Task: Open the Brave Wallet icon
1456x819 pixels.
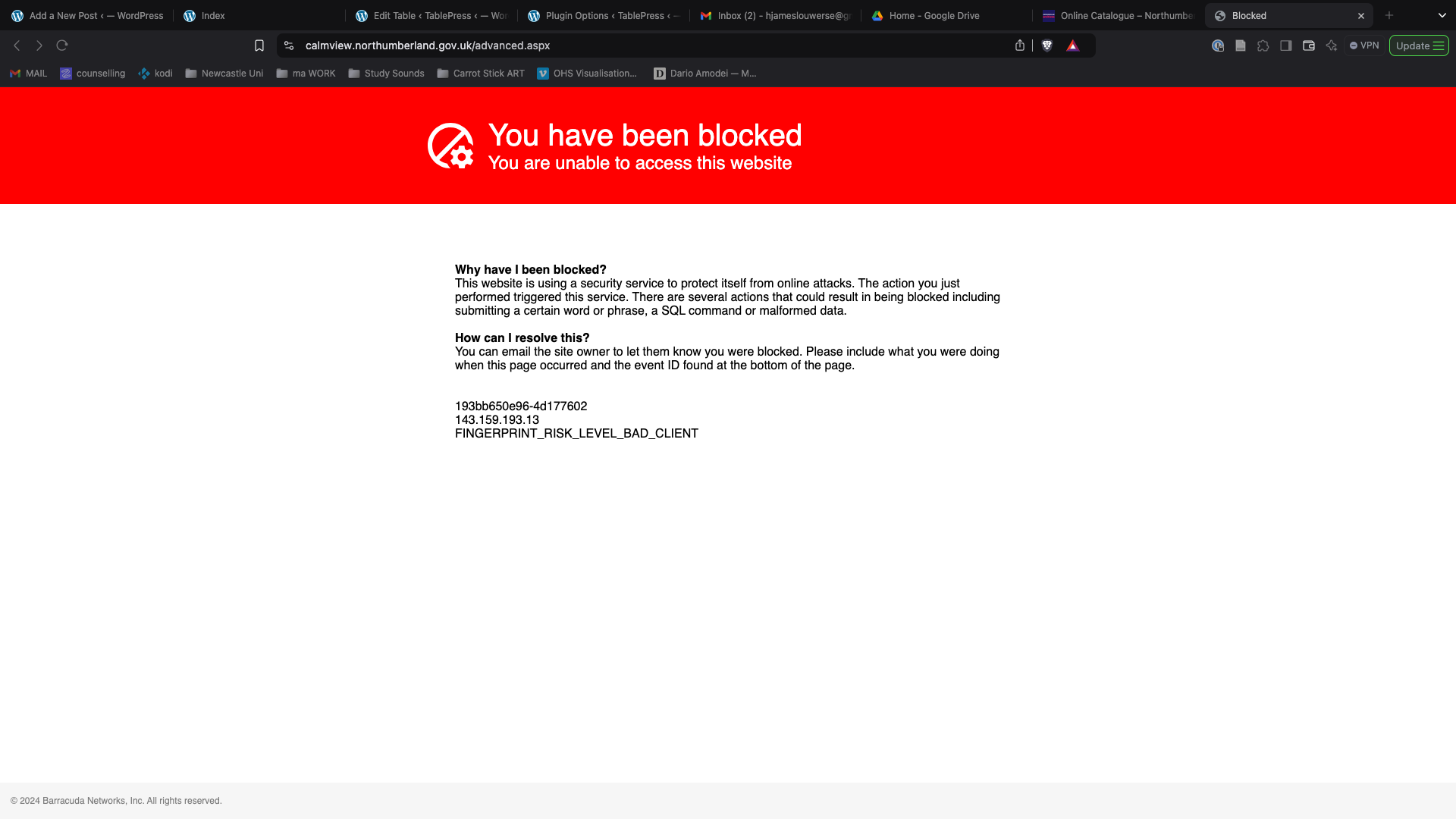Action: 1308,45
